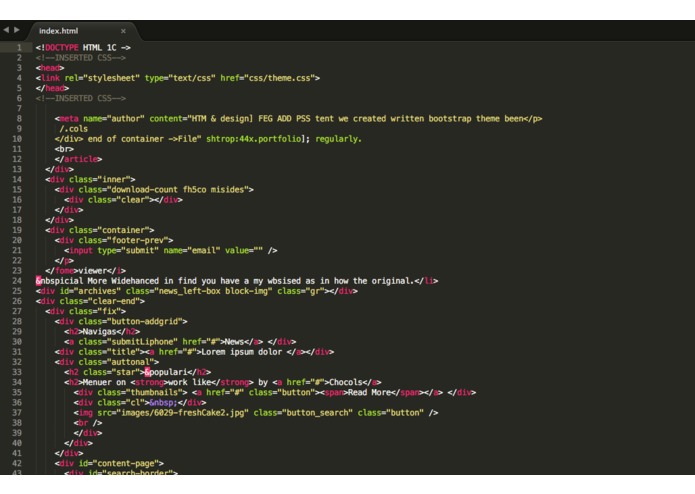Click div id content-page on line 42

(109, 463)
